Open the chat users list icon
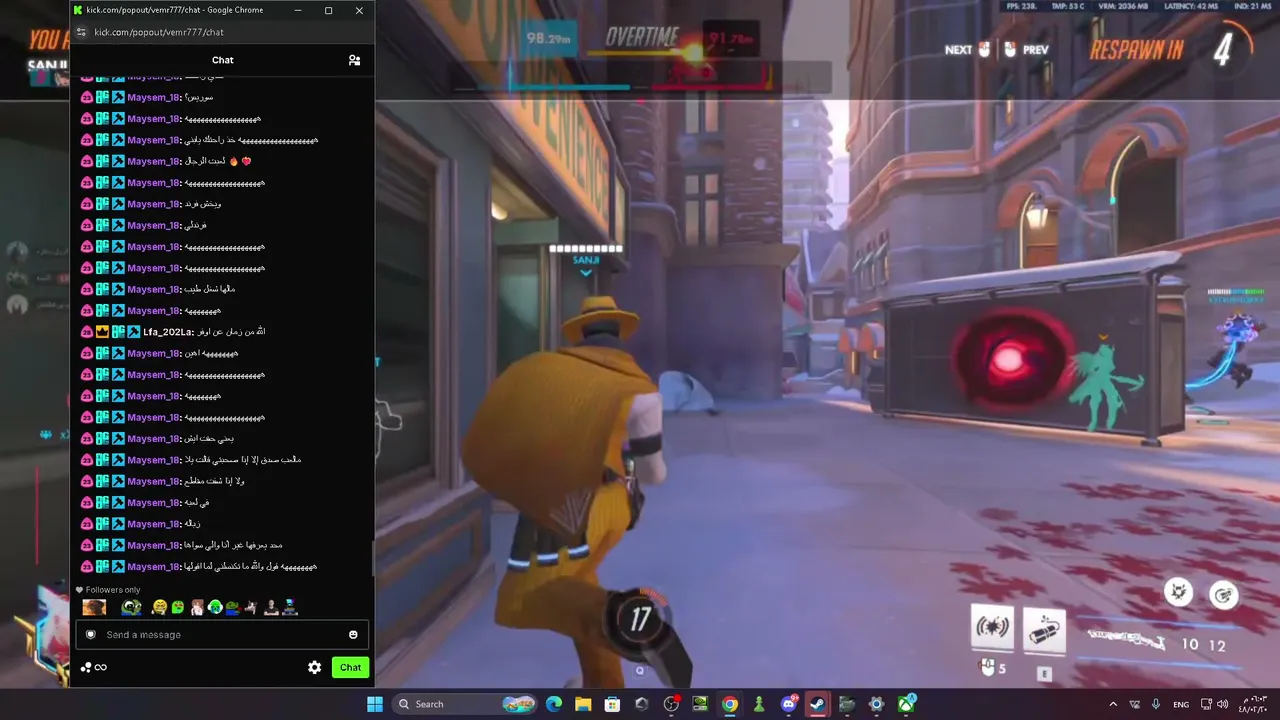 point(354,60)
